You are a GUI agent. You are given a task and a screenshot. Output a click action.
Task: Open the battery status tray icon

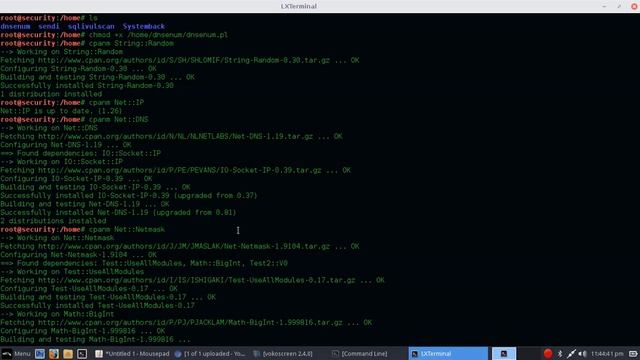633,353
